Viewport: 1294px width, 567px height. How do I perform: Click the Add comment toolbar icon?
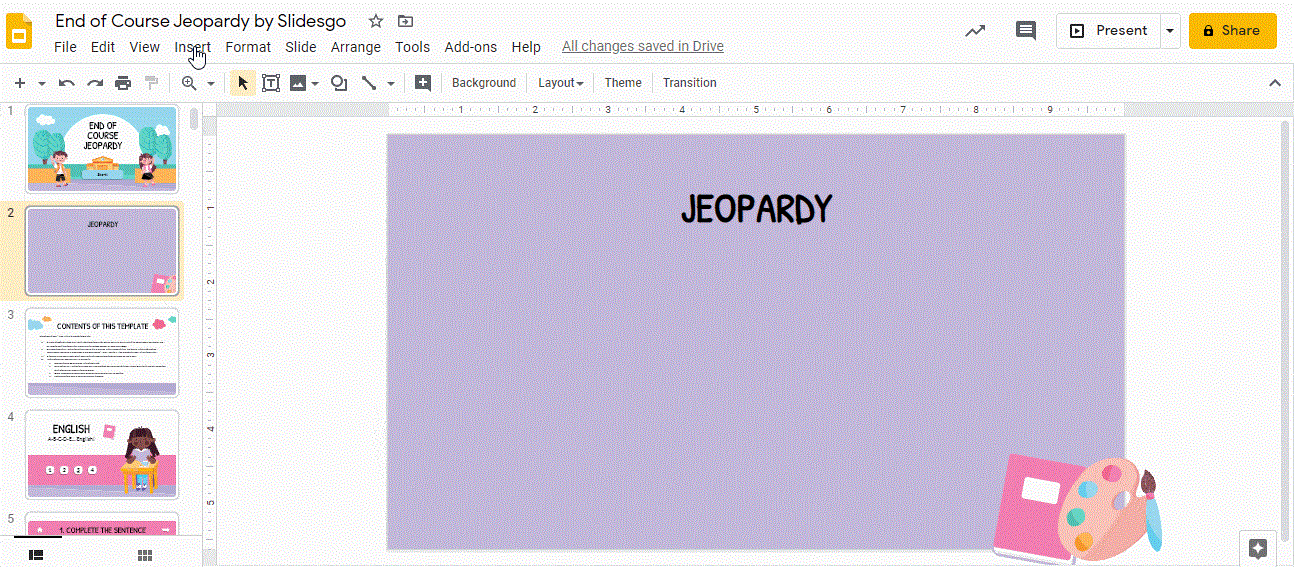[423, 83]
